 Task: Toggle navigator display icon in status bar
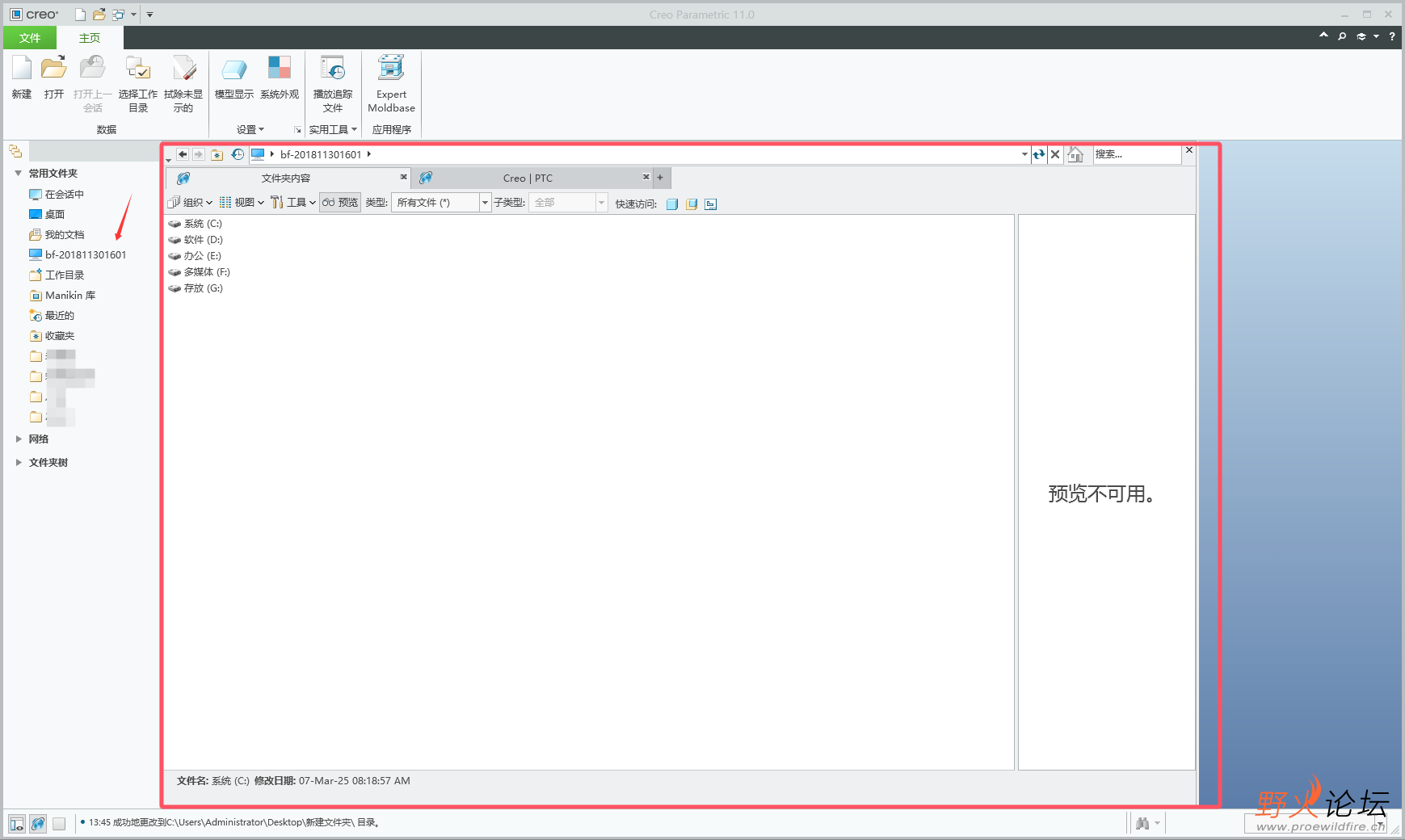point(17,824)
